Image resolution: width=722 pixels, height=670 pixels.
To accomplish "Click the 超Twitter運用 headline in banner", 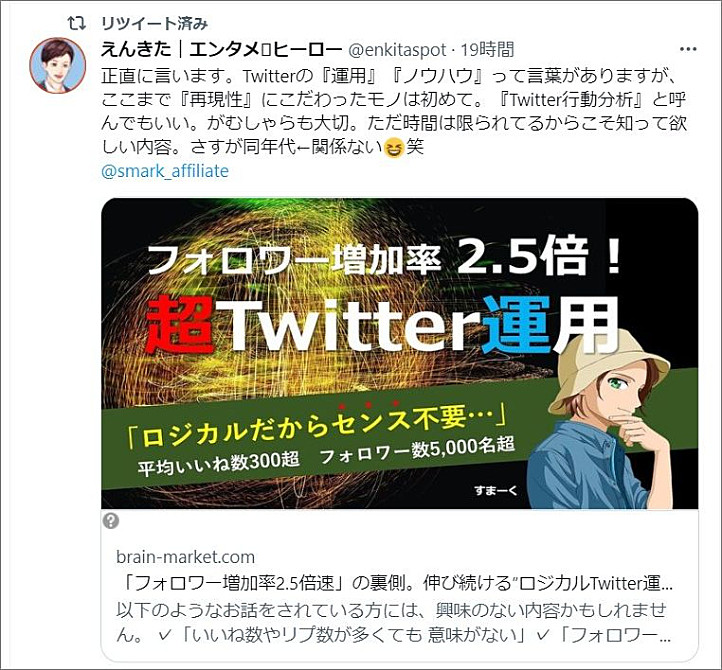I will (382, 326).
